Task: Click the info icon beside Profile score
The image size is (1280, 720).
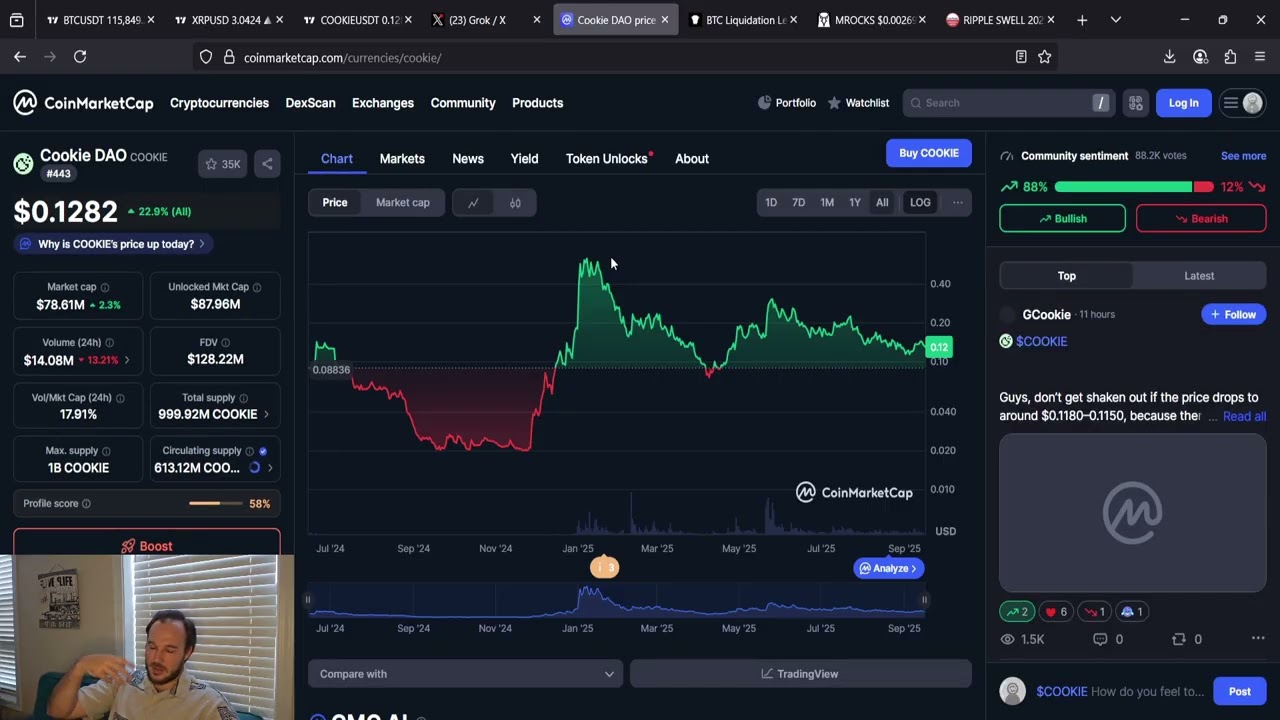Action: pos(86,503)
